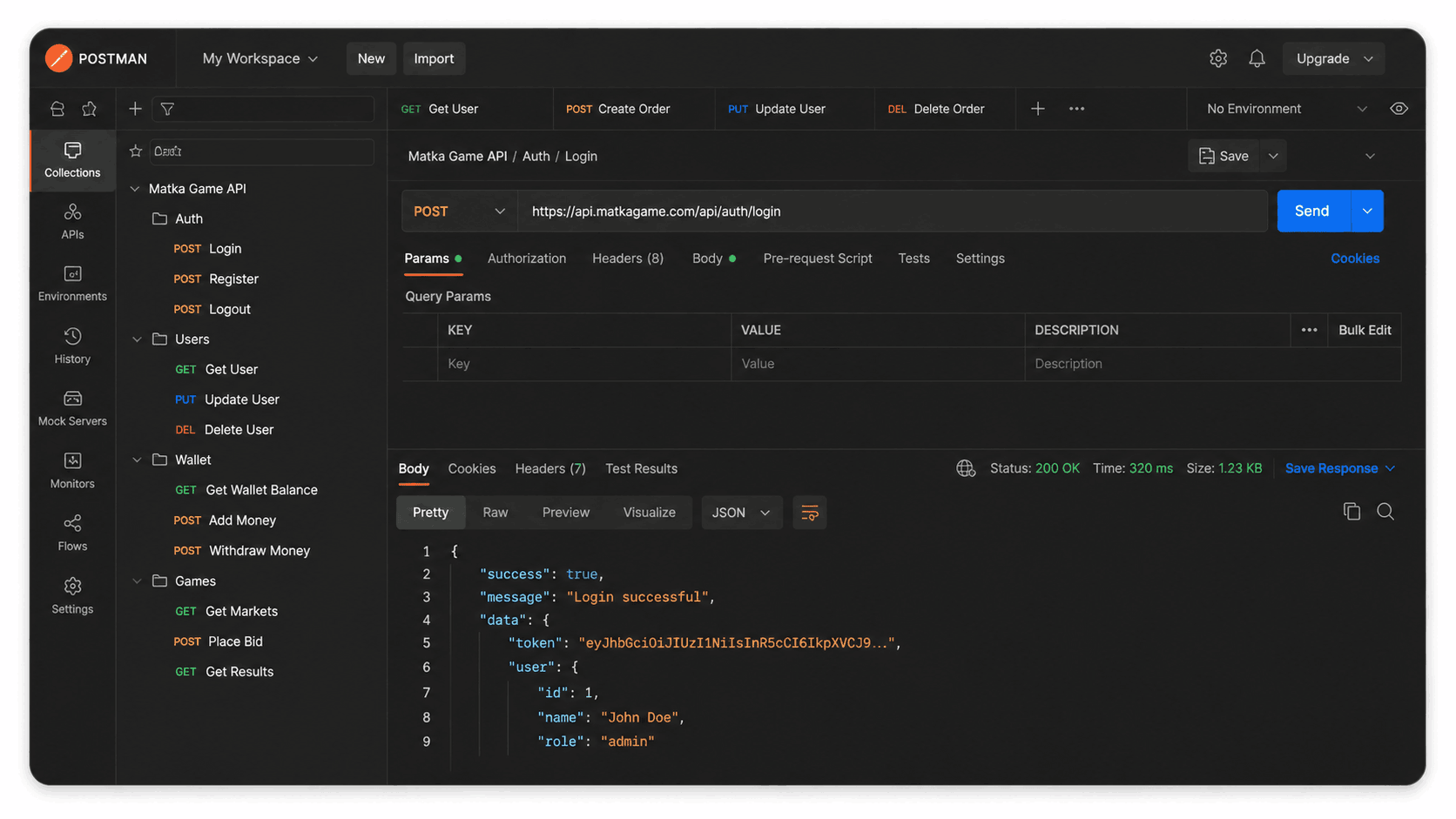
Task: Click the Save floppy icon
Action: (x=1207, y=156)
